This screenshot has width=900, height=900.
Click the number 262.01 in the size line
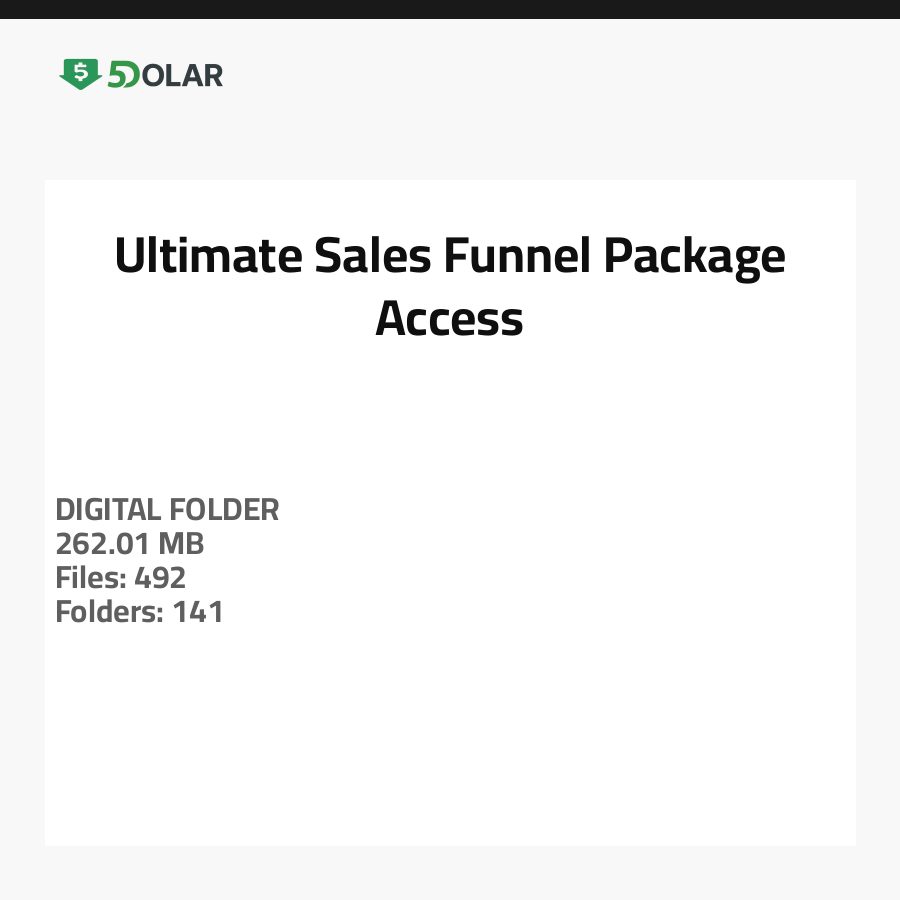tap(104, 544)
